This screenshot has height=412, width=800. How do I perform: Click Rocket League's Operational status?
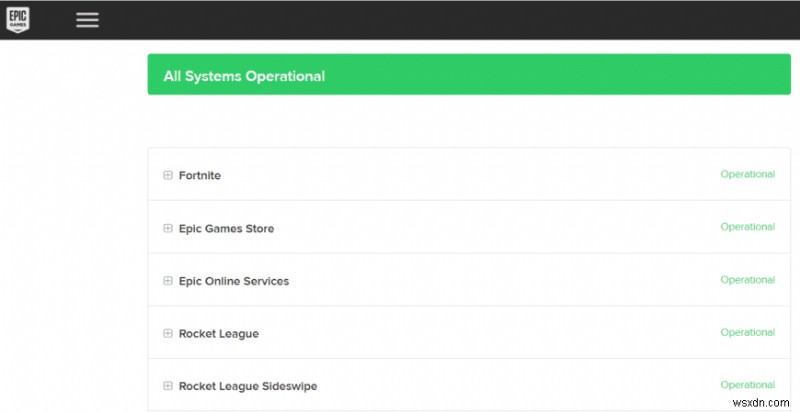[x=747, y=332]
